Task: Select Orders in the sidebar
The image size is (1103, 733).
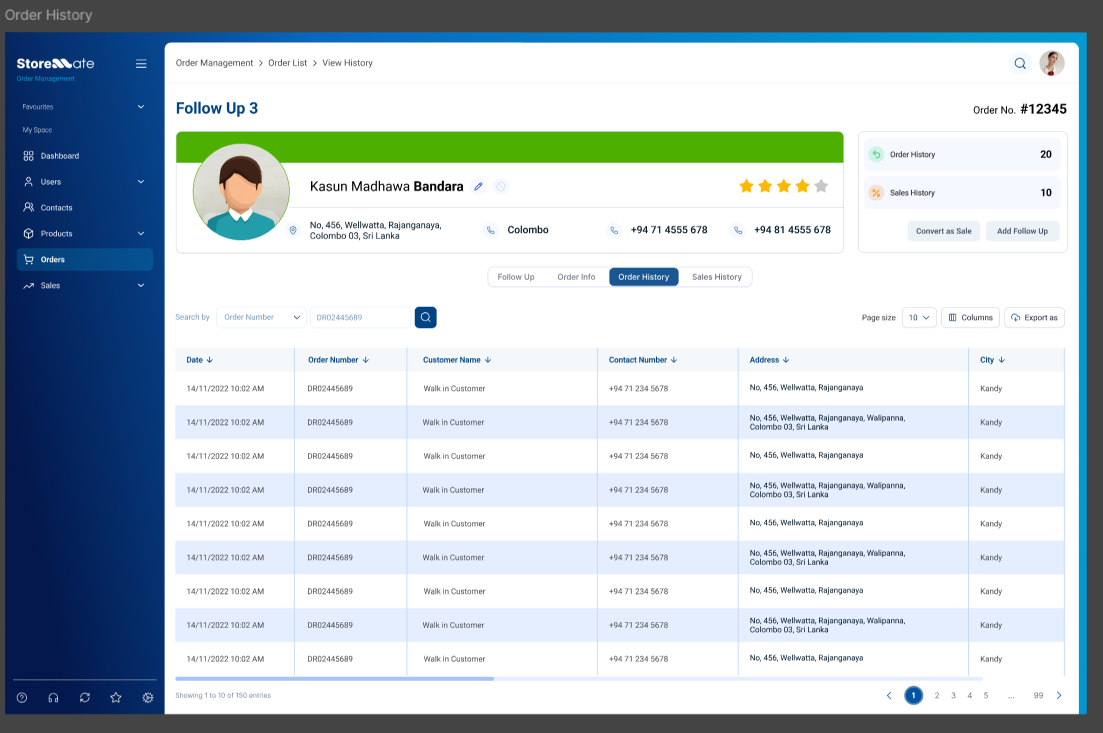Action: 84,260
